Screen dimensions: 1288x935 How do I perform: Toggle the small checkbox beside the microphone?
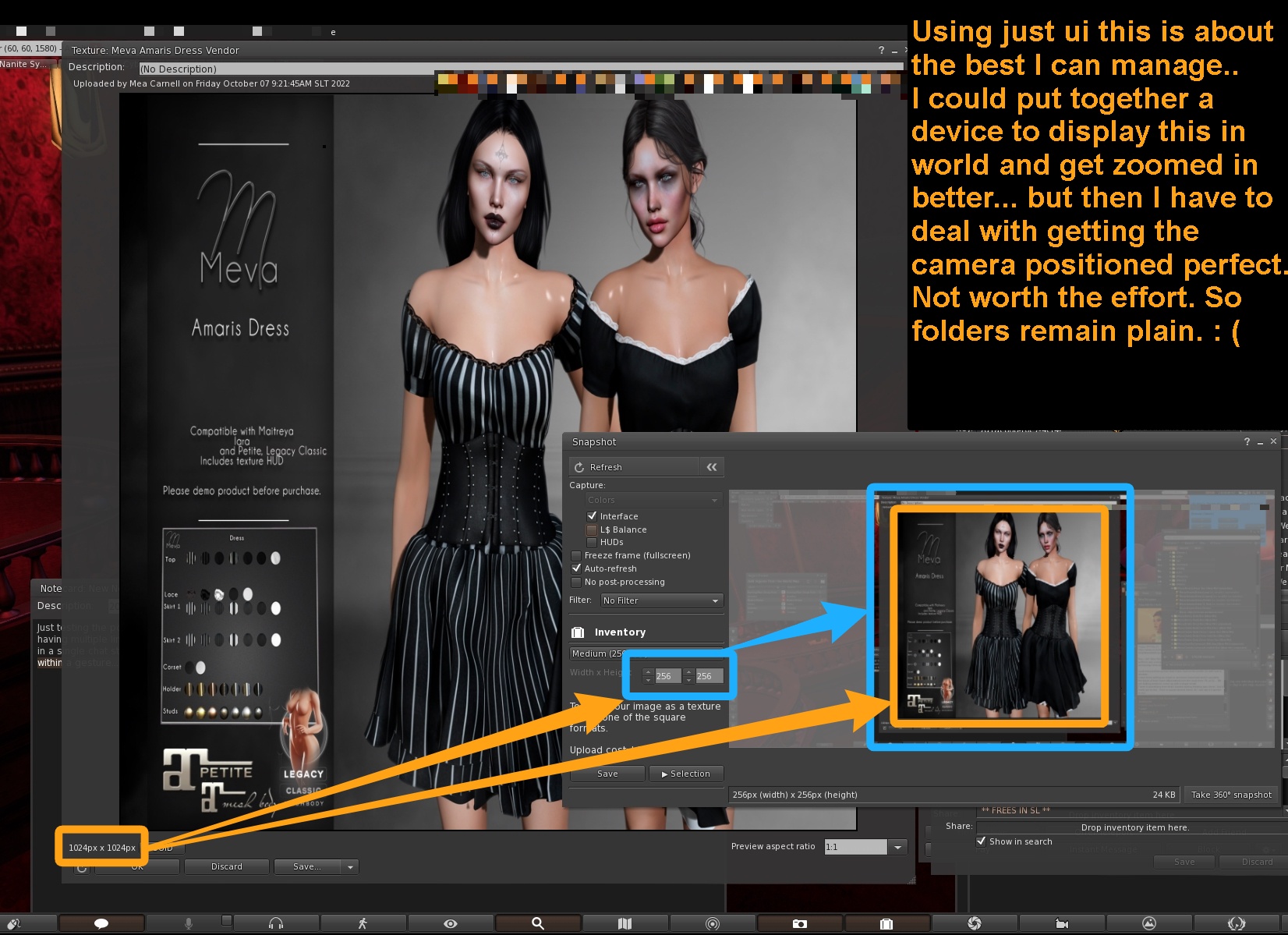click(x=226, y=920)
